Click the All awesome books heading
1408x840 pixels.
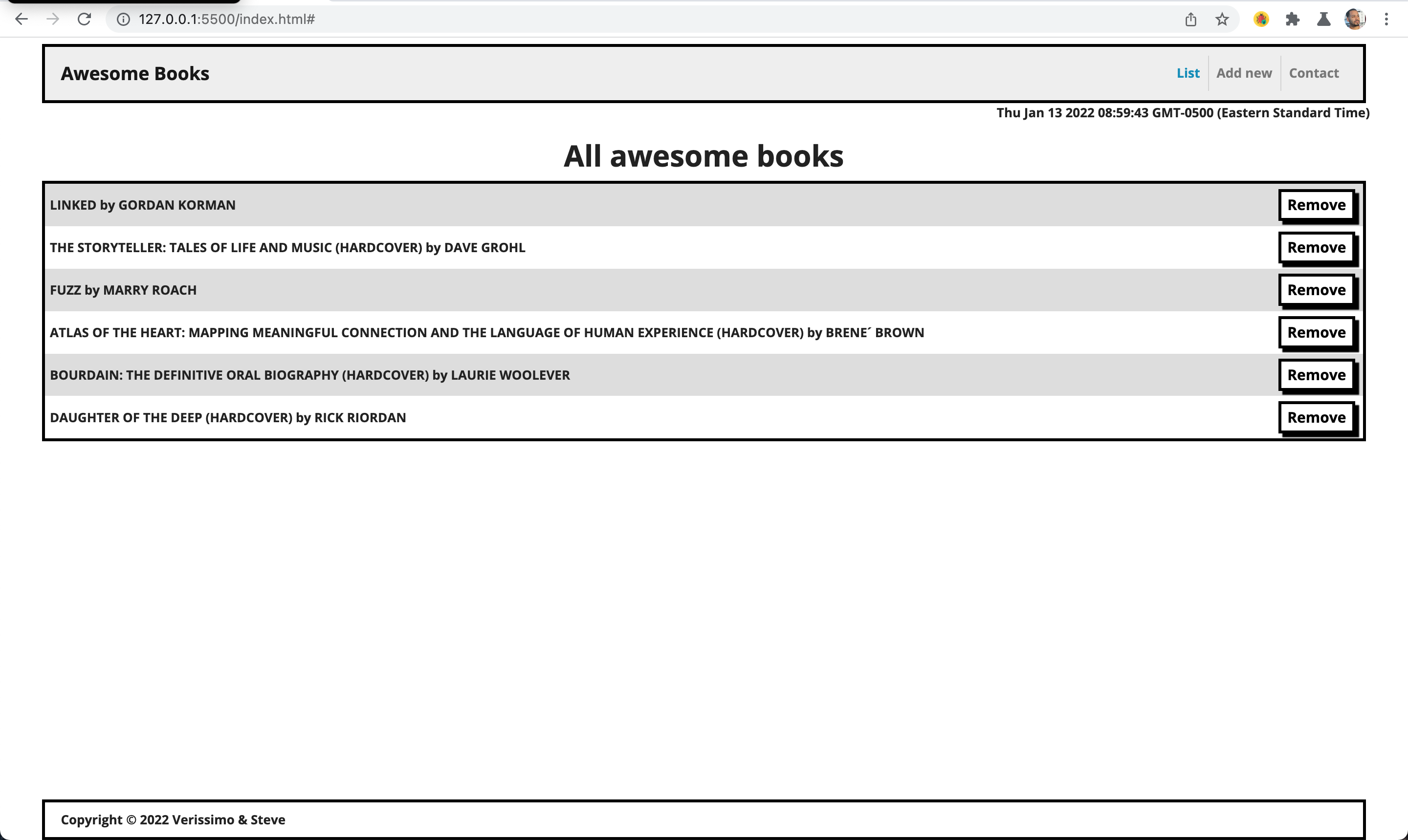click(x=704, y=156)
